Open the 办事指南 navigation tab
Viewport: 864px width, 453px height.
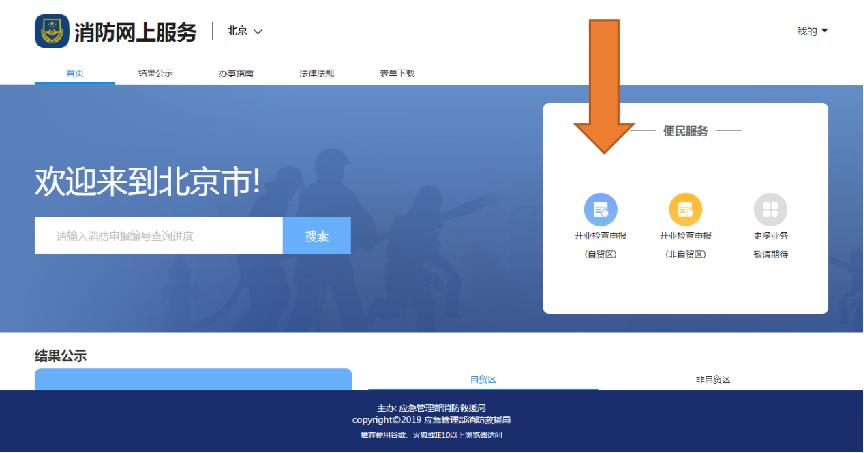pos(236,73)
